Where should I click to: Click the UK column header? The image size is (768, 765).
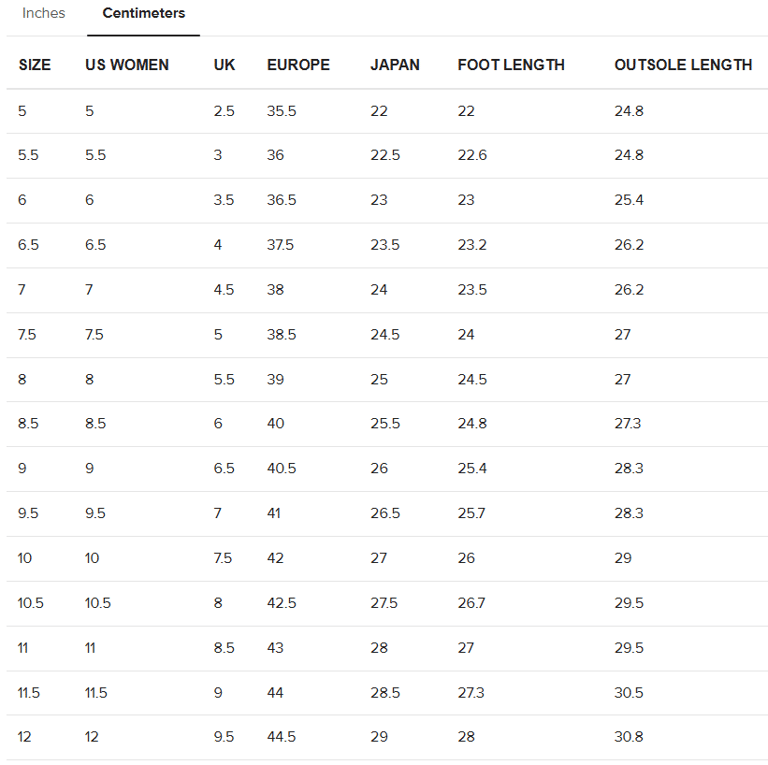pyautogui.click(x=225, y=65)
